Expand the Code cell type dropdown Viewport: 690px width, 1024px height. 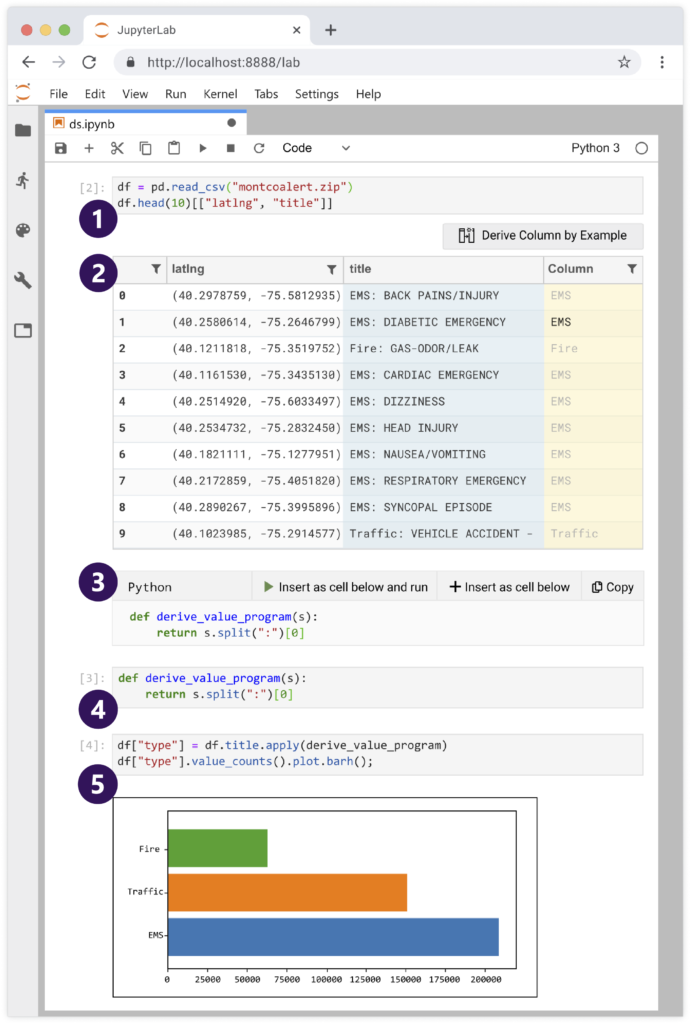[316, 148]
